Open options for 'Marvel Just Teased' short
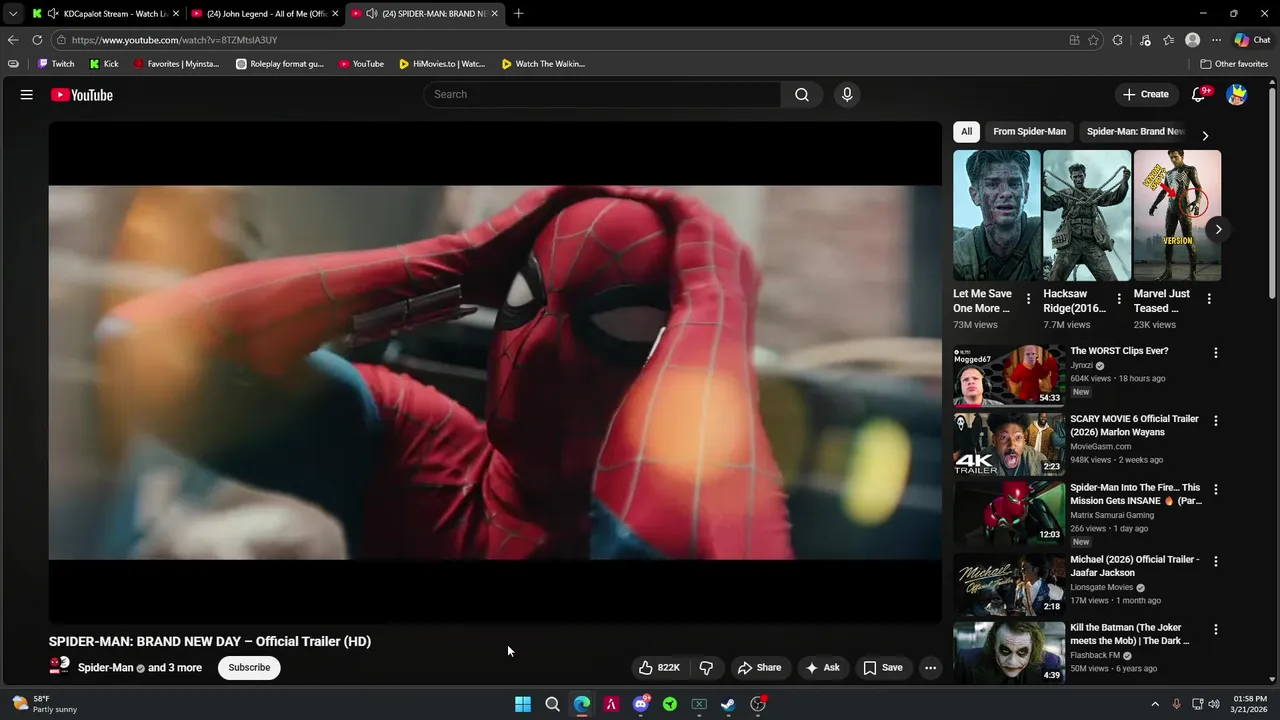 click(x=1209, y=299)
